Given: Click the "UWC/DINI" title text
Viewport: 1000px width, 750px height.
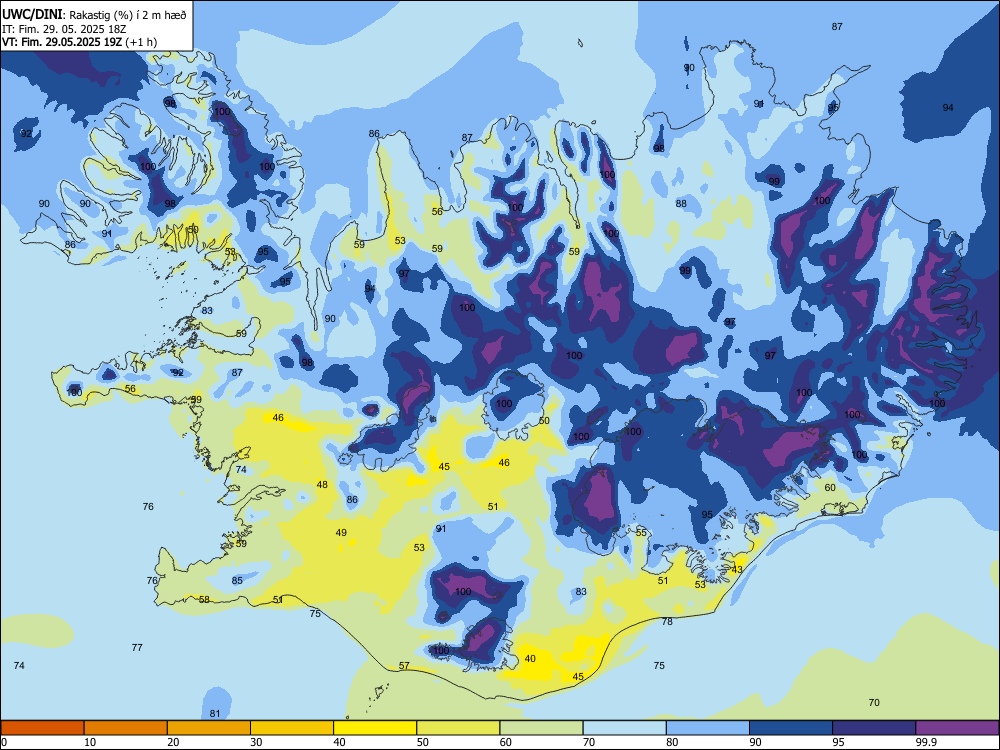Looking at the screenshot, I should pyautogui.click(x=32, y=15).
